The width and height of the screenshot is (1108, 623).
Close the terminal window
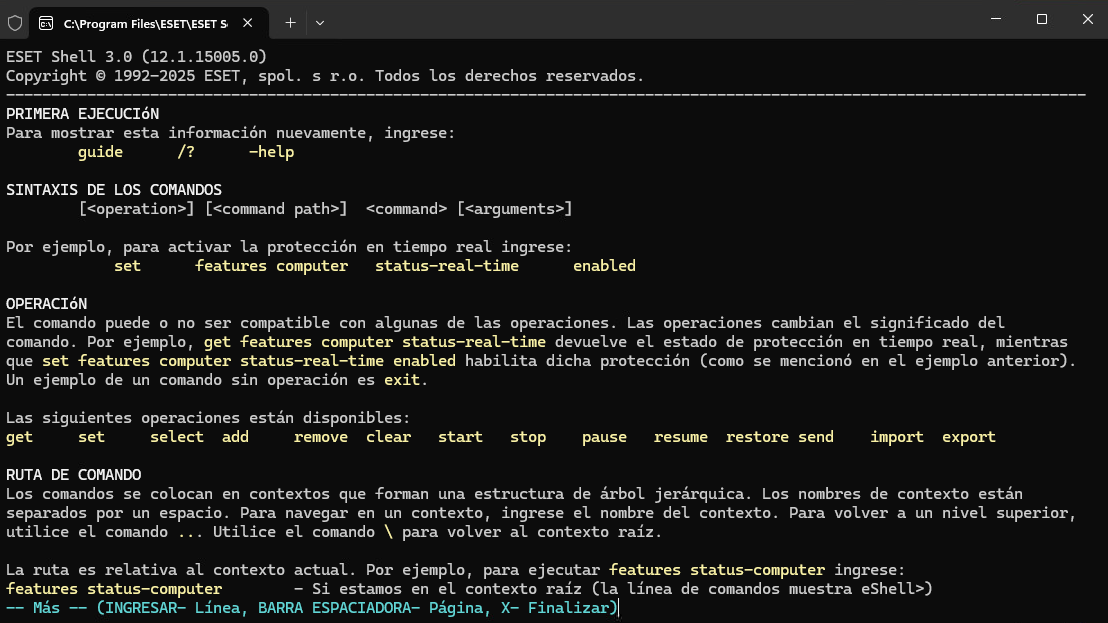pos(1087,19)
